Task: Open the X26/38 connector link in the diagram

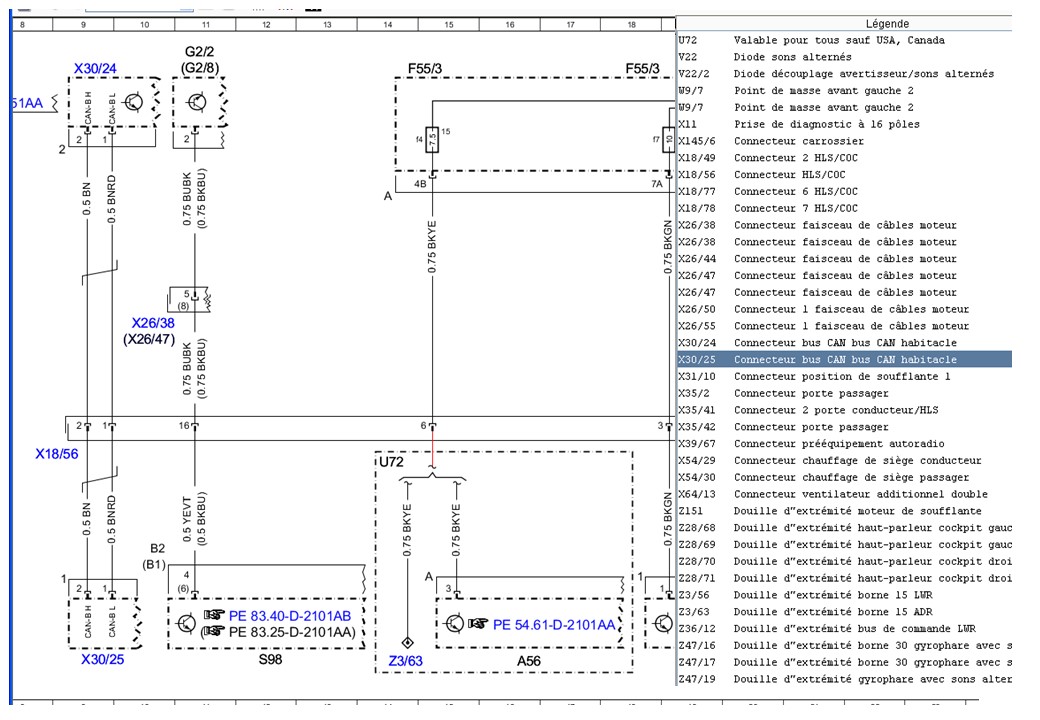Action: pos(153,323)
